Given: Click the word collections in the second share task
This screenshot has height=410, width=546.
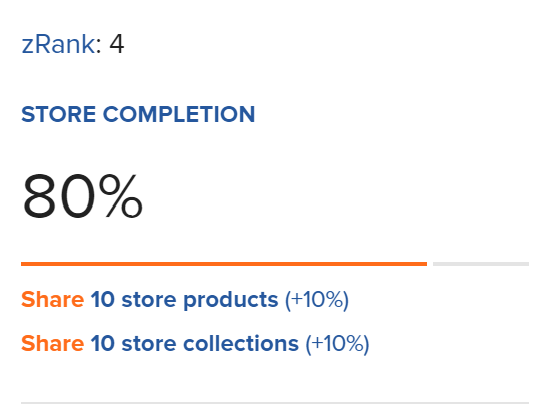Looking at the screenshot, I should [241, 343].
